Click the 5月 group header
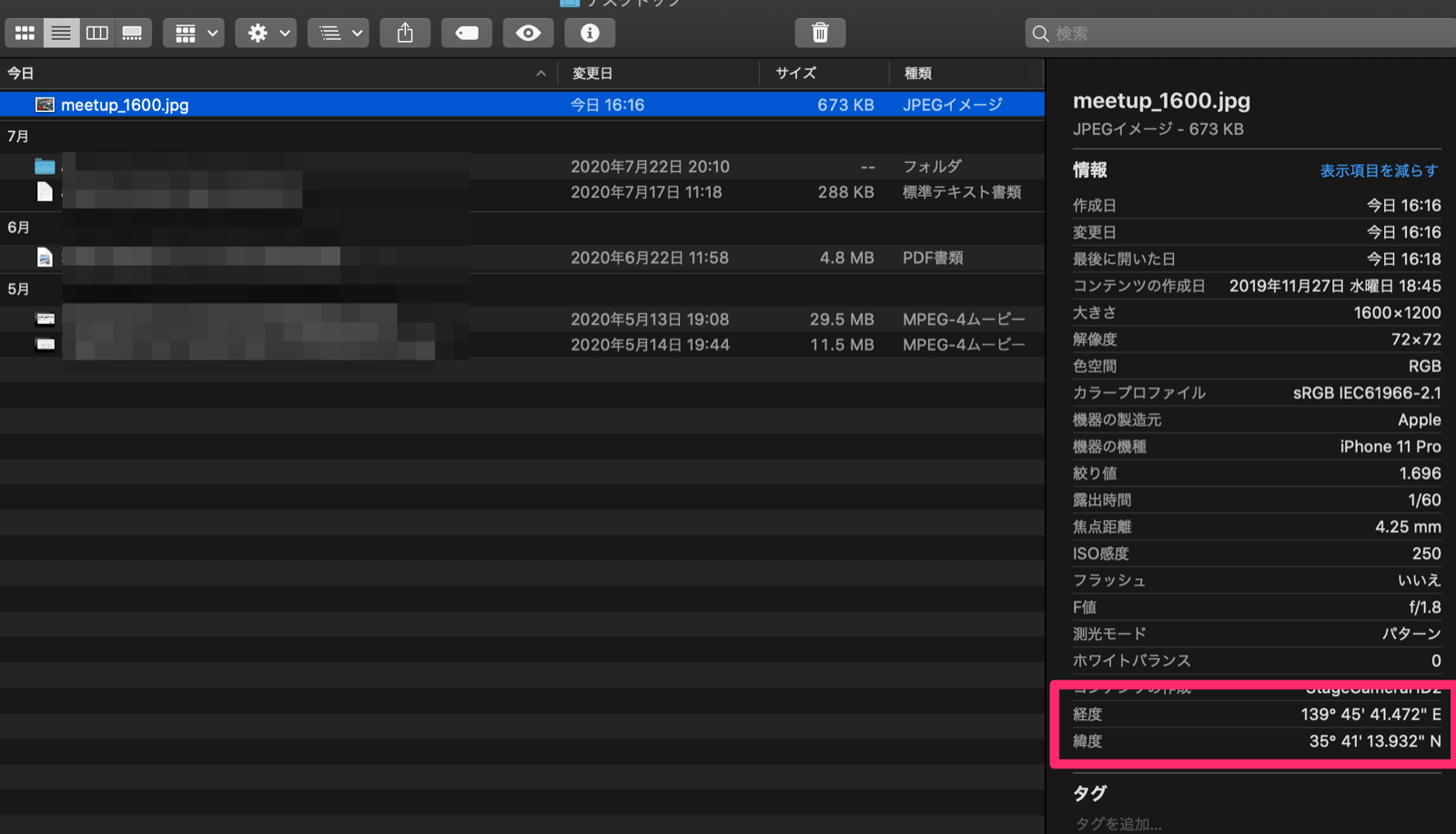 [18, 290]
